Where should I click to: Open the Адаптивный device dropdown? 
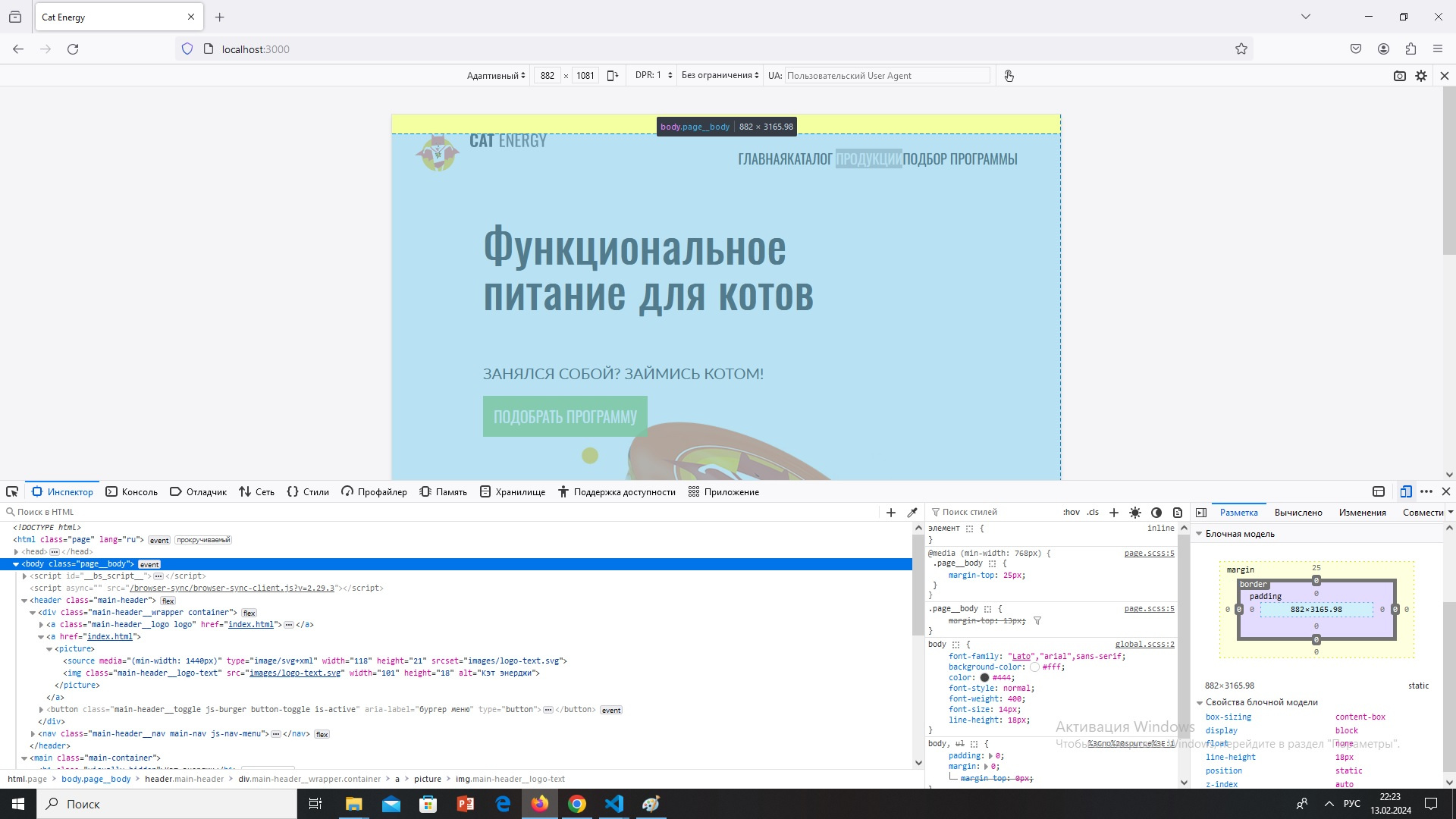pyautogui.click(x=496, y=75)
